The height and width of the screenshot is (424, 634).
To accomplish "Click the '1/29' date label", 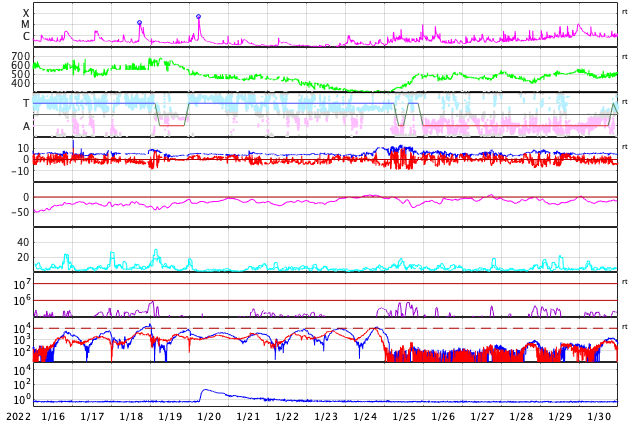I will tap(560, 417).
